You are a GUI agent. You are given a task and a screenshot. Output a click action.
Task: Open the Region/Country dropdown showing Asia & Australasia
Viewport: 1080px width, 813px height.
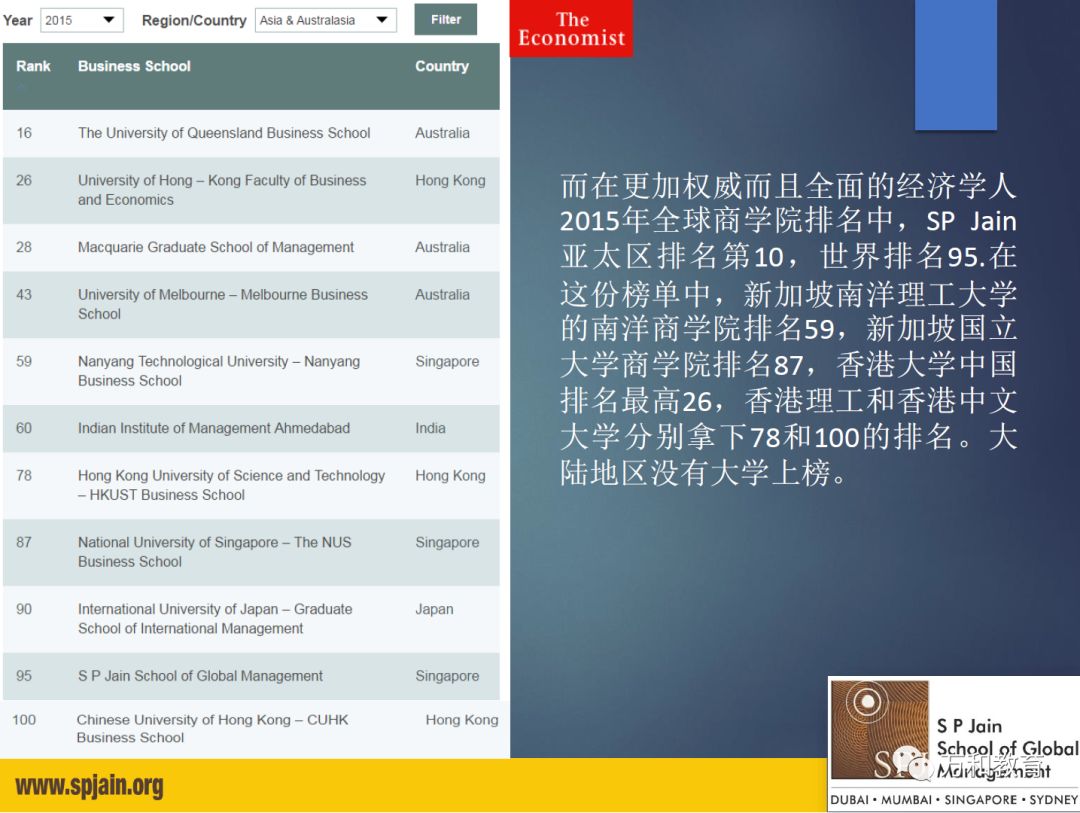coord(326,20)
